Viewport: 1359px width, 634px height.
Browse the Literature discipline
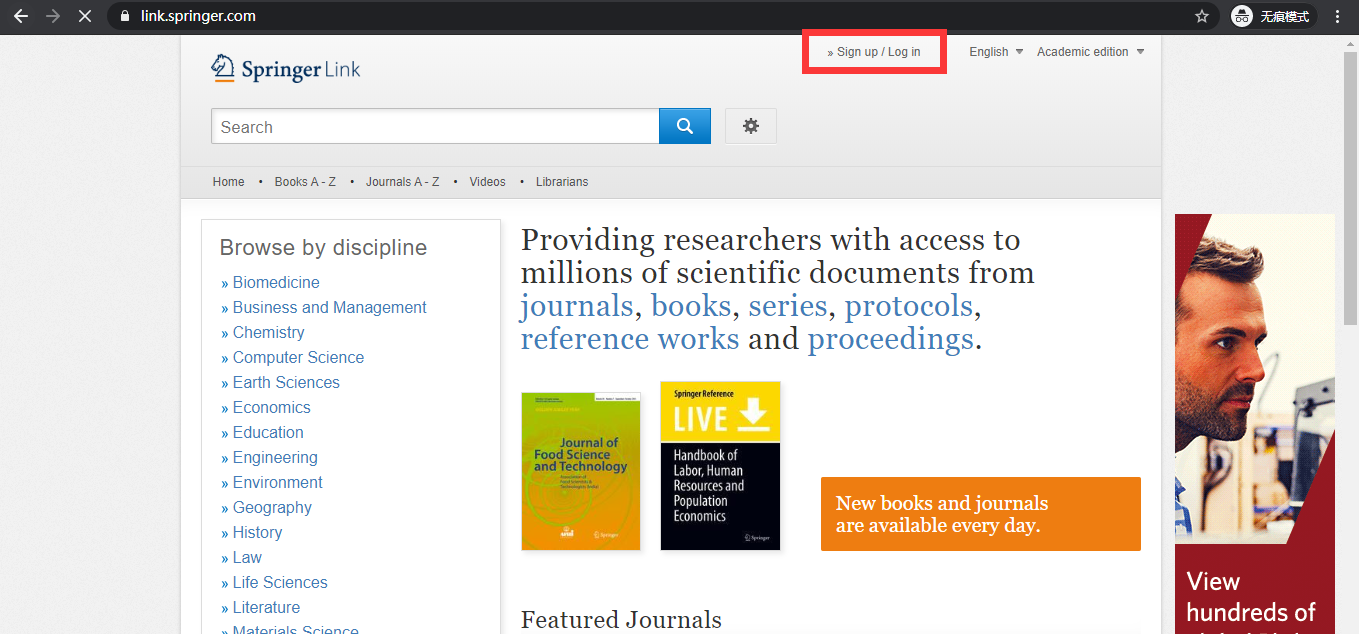pos(266,608)
